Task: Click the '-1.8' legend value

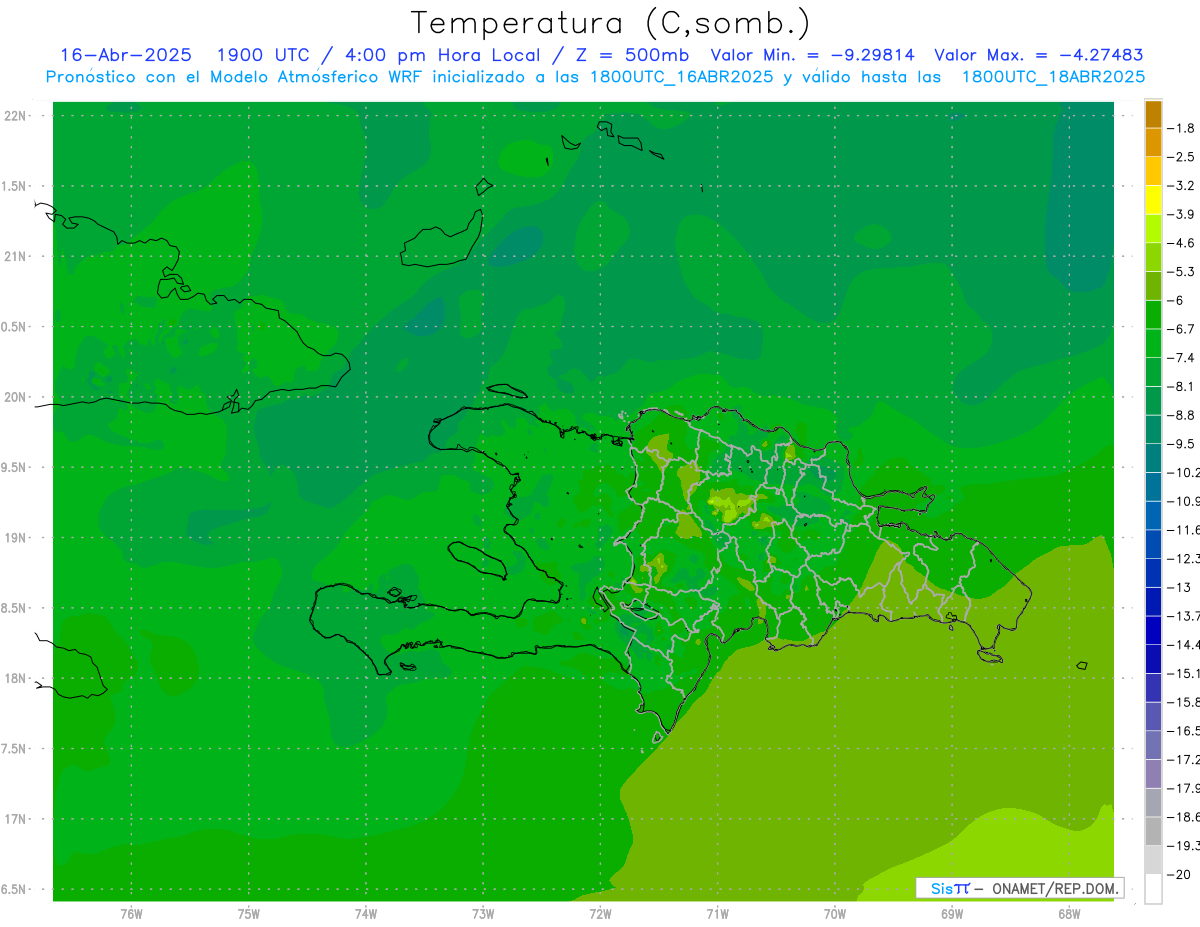Action: [1181, 128]
